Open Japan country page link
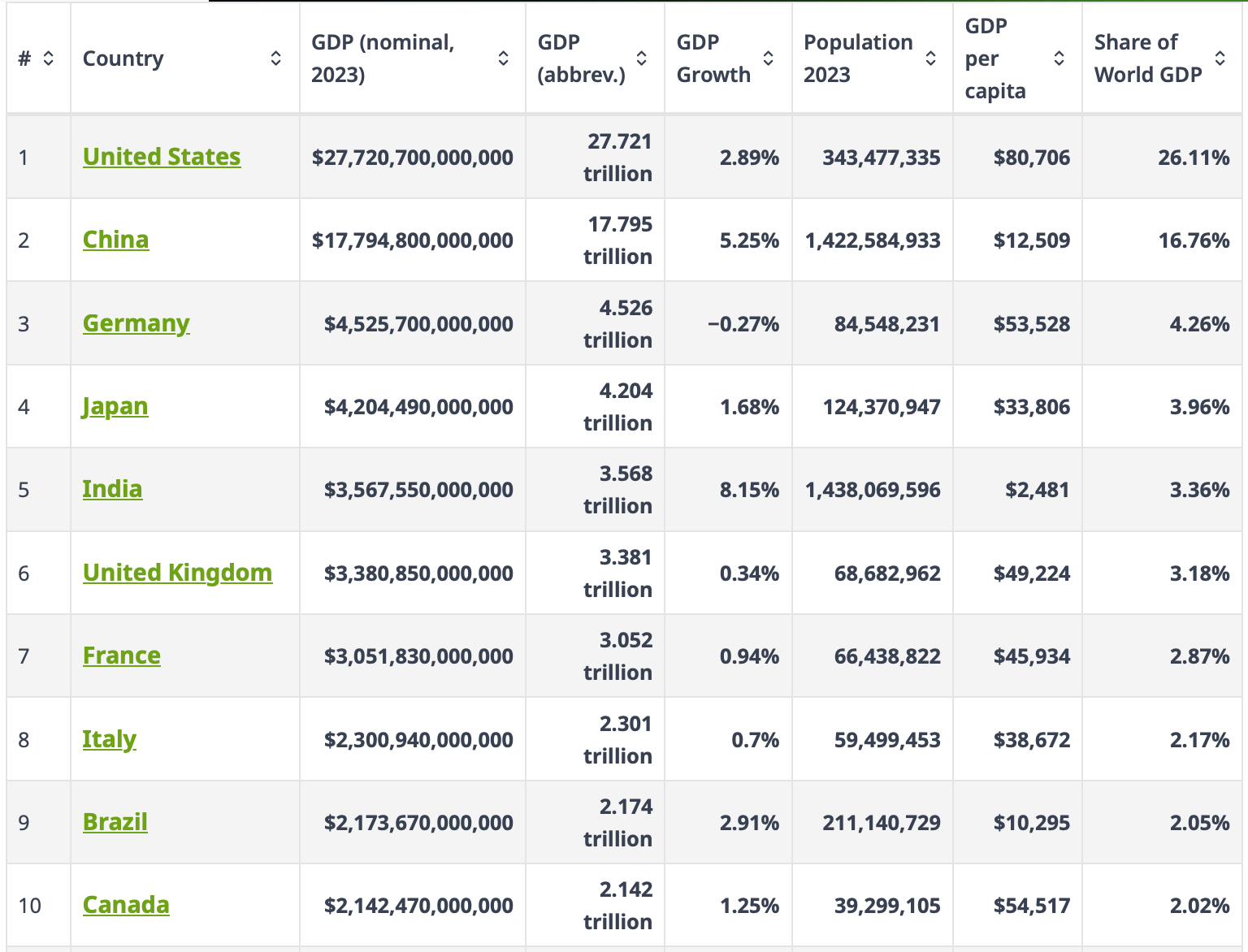Viewport: 1248px width, 952px height. tap(115, 406)
